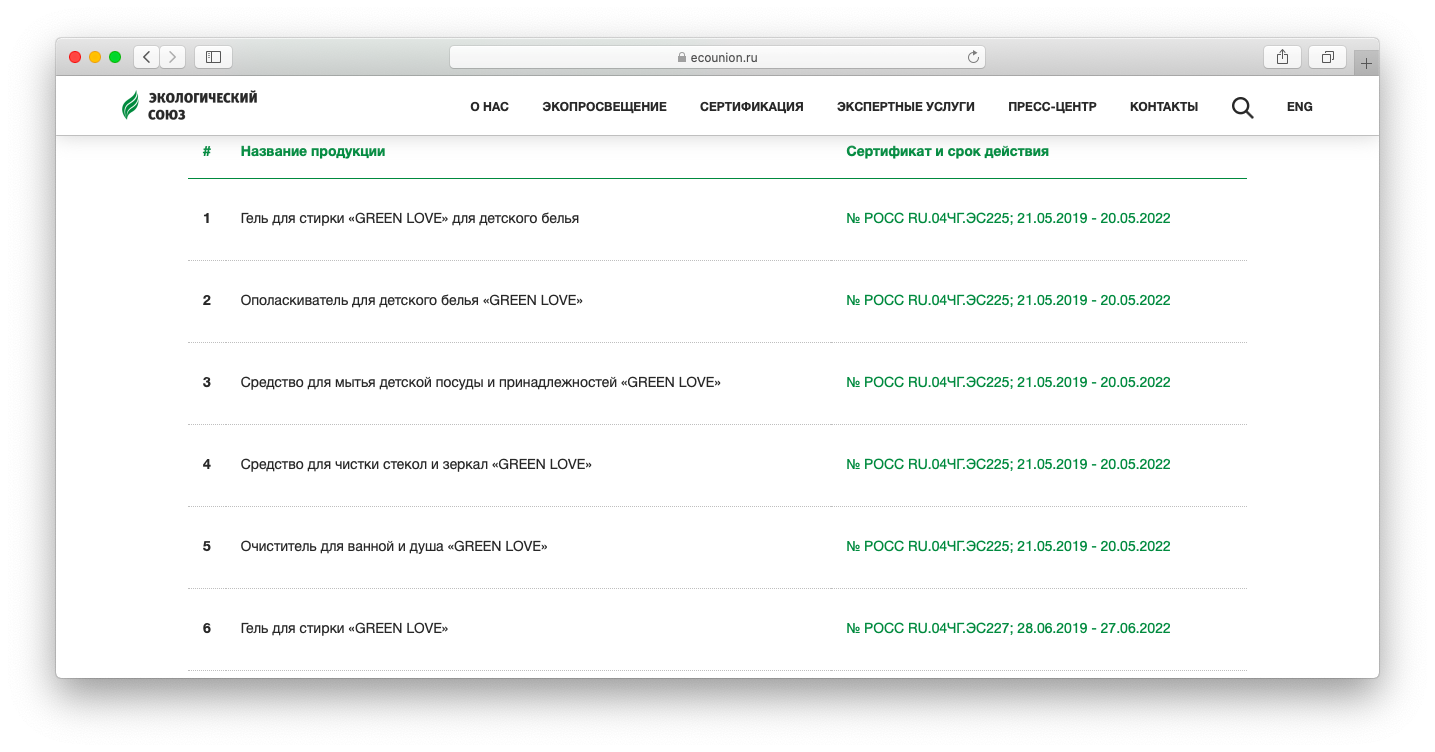The height and width of the screenshot is (752, 1435).
Task: Open the Share icon in toolbar
Action: click(x=1282, y=57)
